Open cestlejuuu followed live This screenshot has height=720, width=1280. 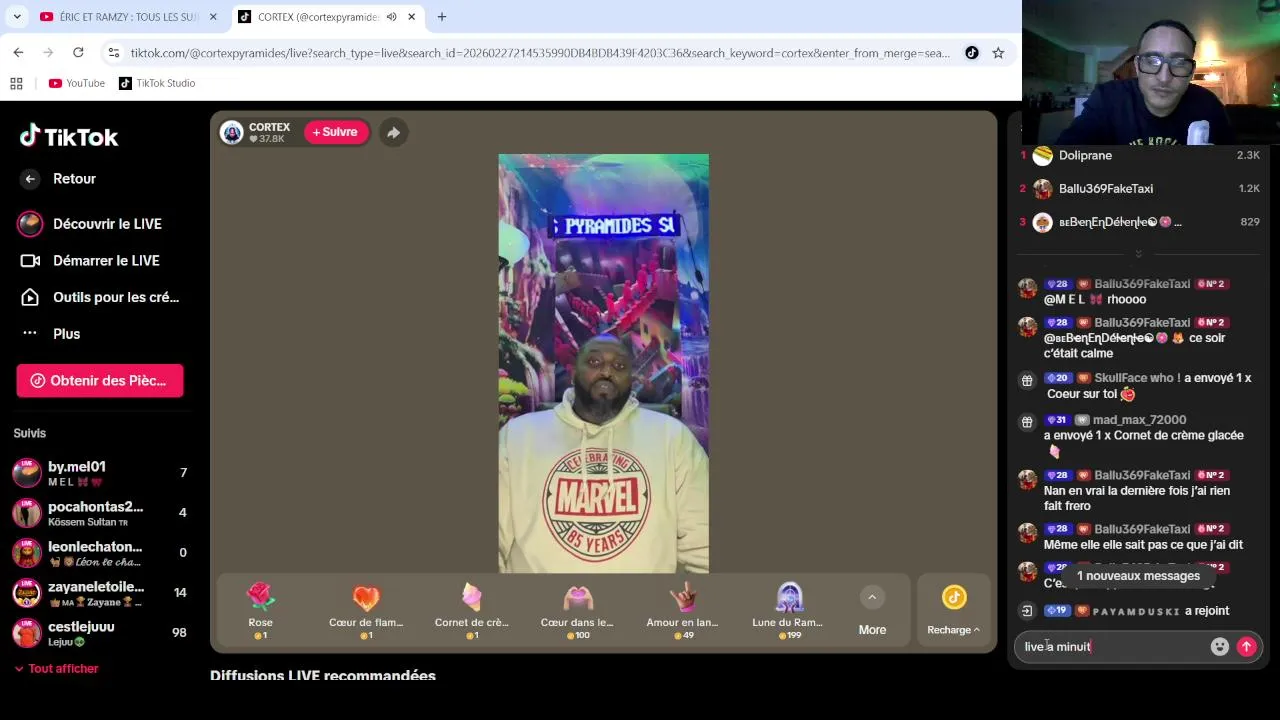pos(100,633)
